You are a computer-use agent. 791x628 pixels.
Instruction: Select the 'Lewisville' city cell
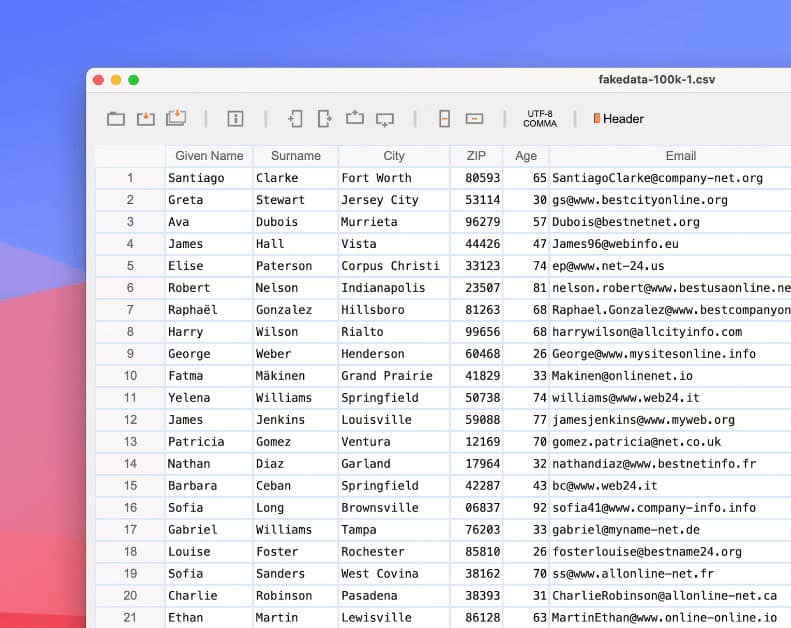394,617
